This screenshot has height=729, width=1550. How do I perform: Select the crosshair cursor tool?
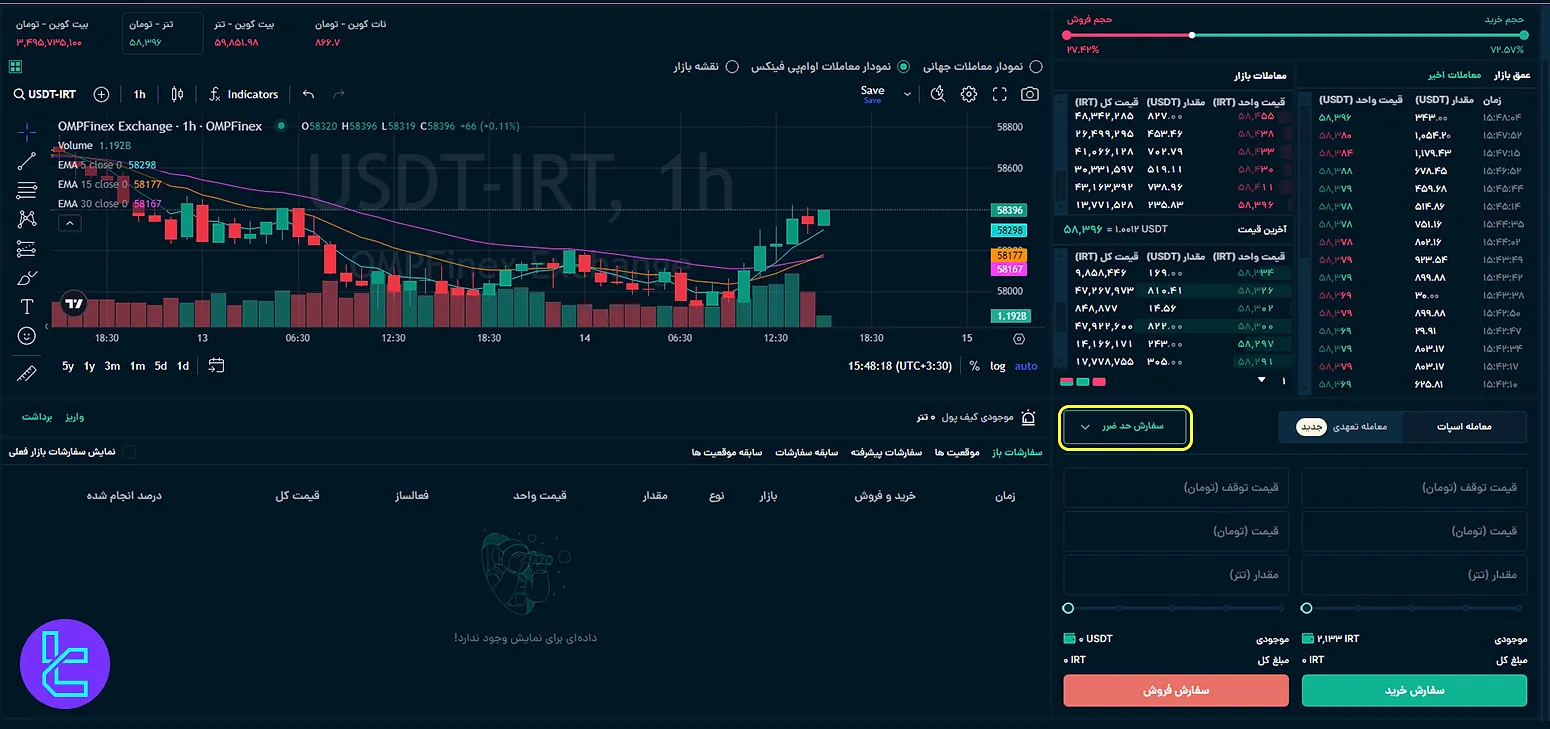click(27, 130)
